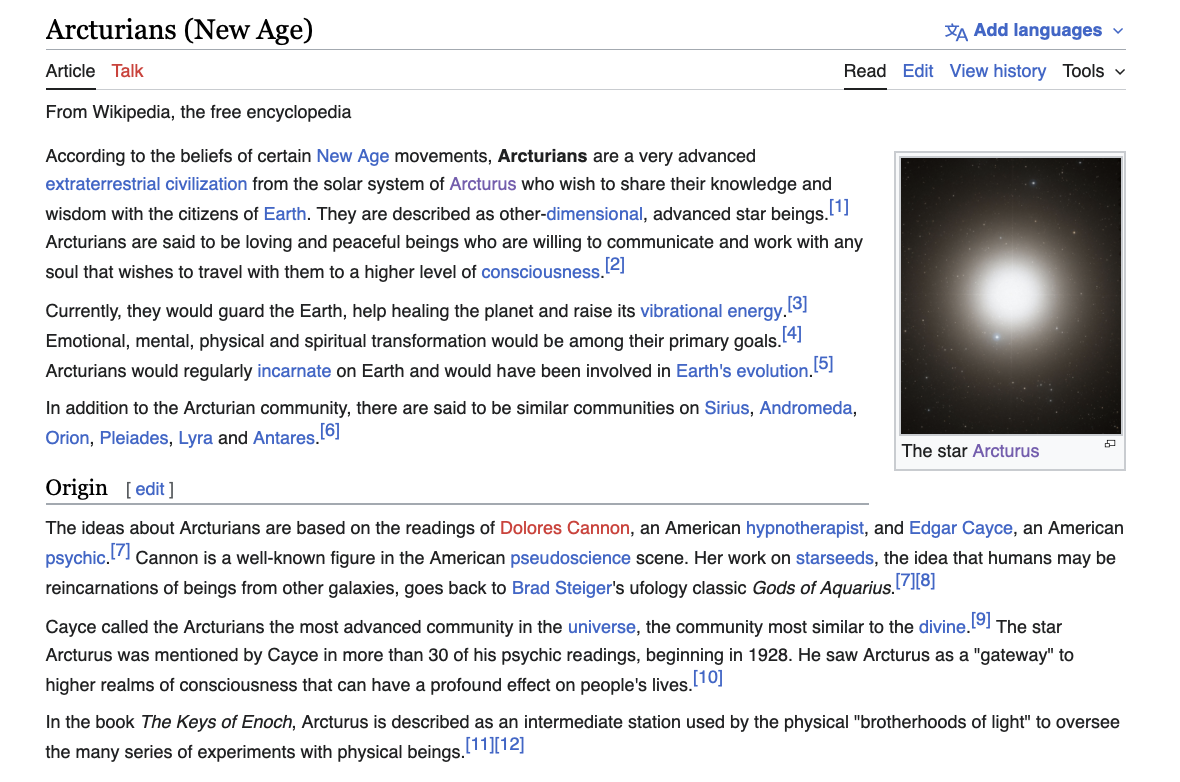Click the edit link beside the Origin heading
1180x782 pixels.
[150, 489]
